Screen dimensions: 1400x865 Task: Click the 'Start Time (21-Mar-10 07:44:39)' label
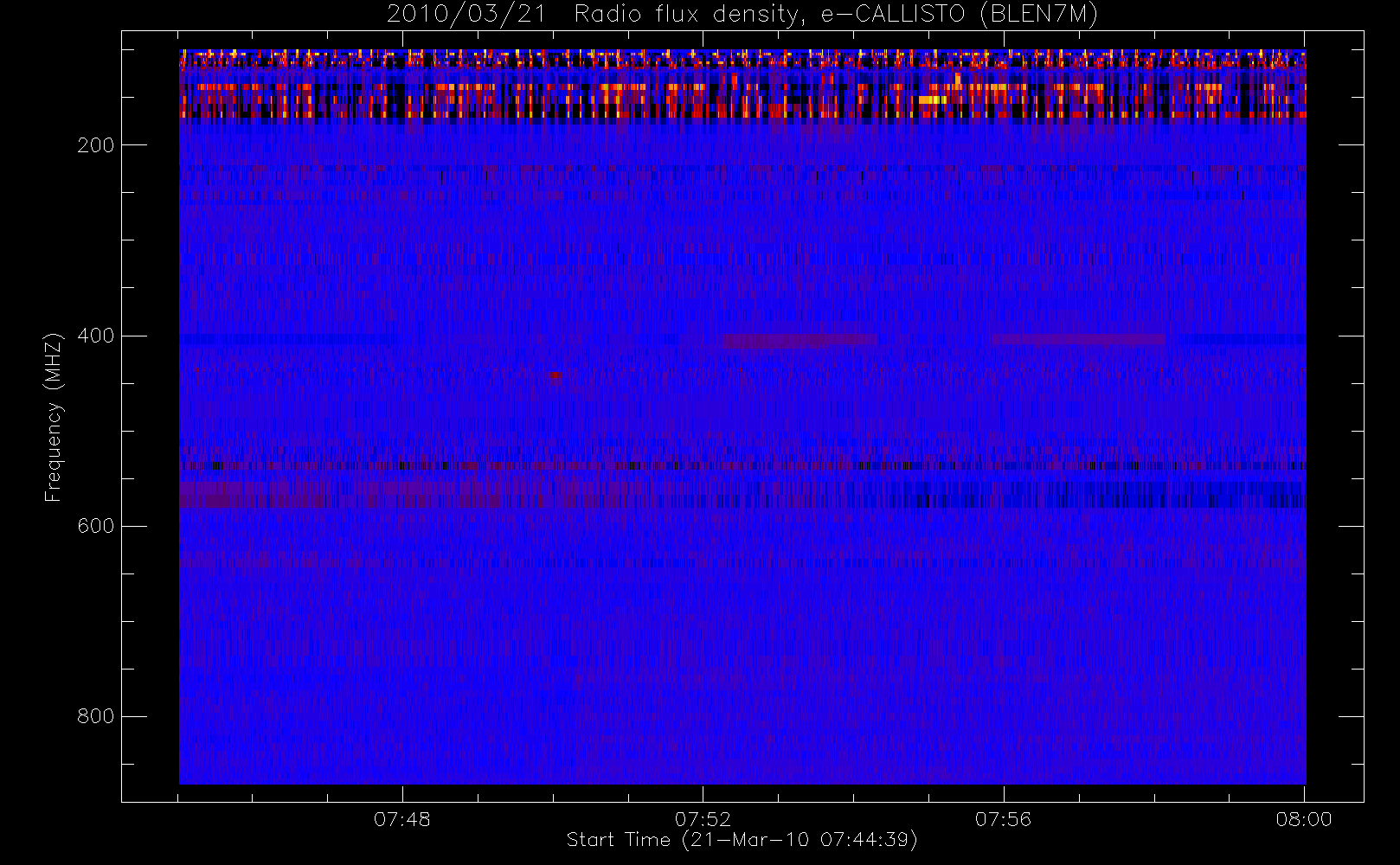click(x=742, y=840)
